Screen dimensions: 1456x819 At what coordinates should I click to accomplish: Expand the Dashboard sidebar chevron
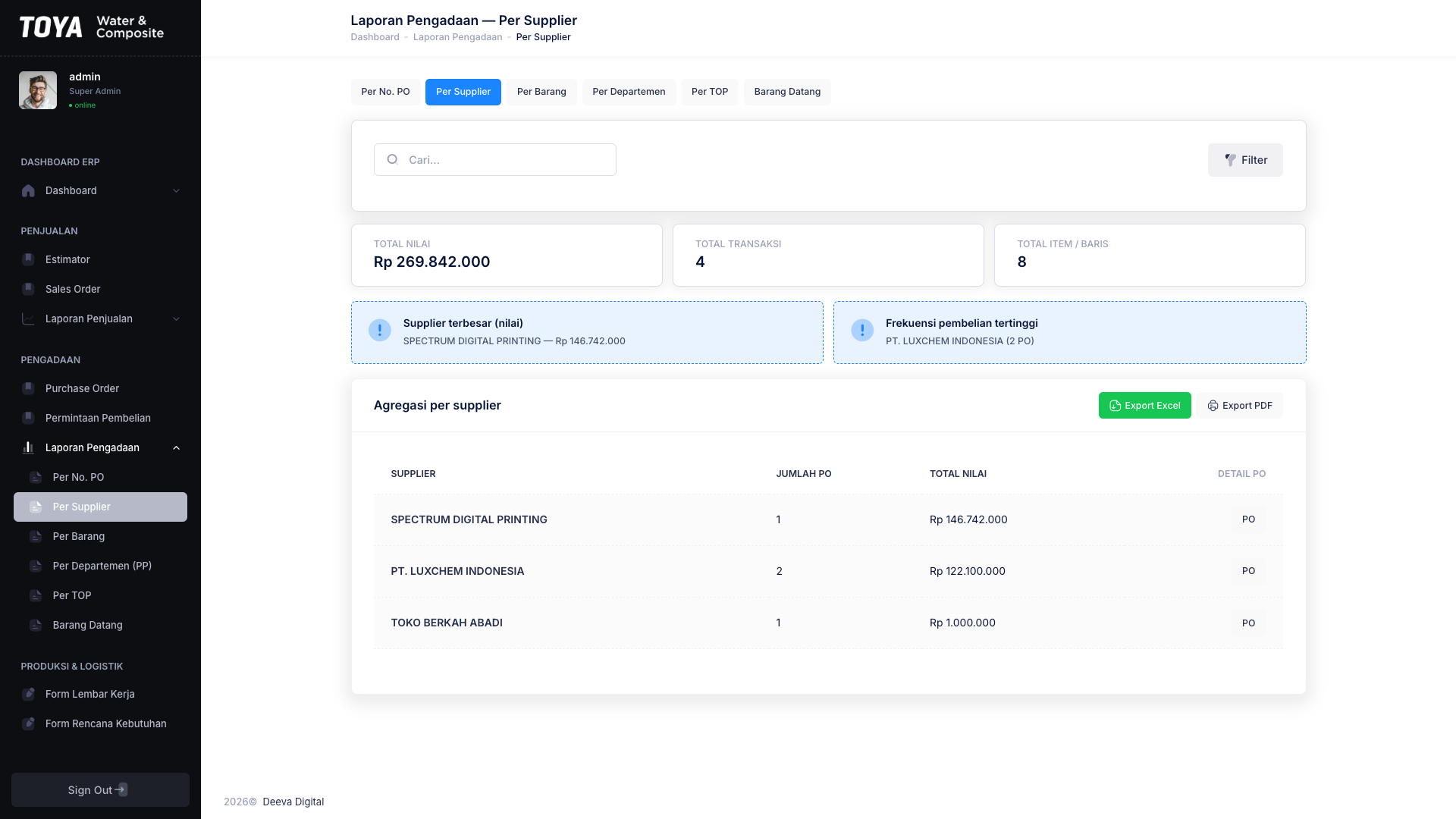pyautogui.click(x=176, y=190)
